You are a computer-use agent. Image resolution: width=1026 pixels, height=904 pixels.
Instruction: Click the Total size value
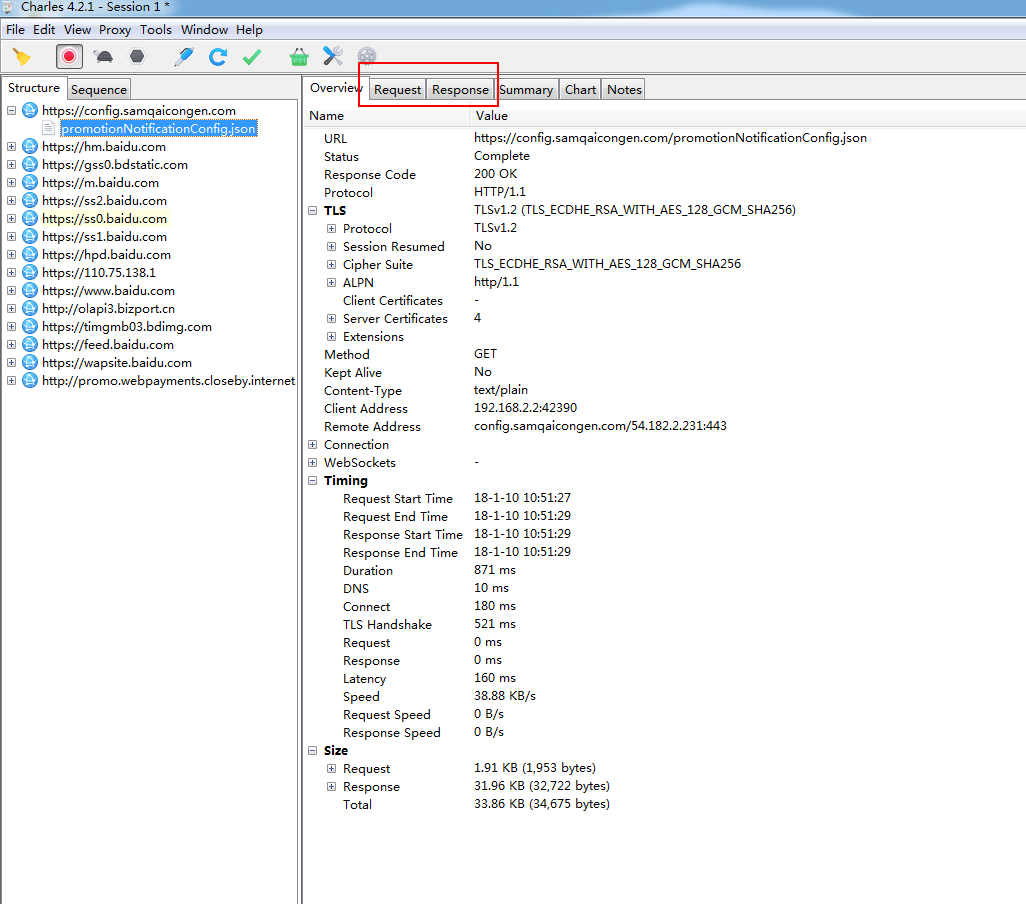[542, 804]
